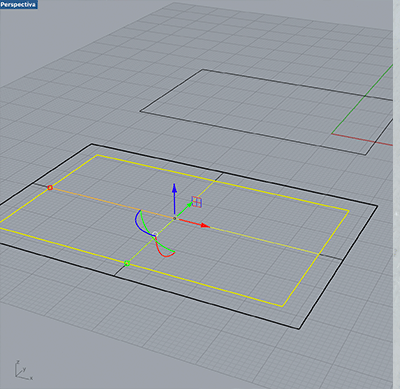The height and width of the screenshot is (389, 400).
Task: Click the gumball planar move square handle
Action: point(197,202)
